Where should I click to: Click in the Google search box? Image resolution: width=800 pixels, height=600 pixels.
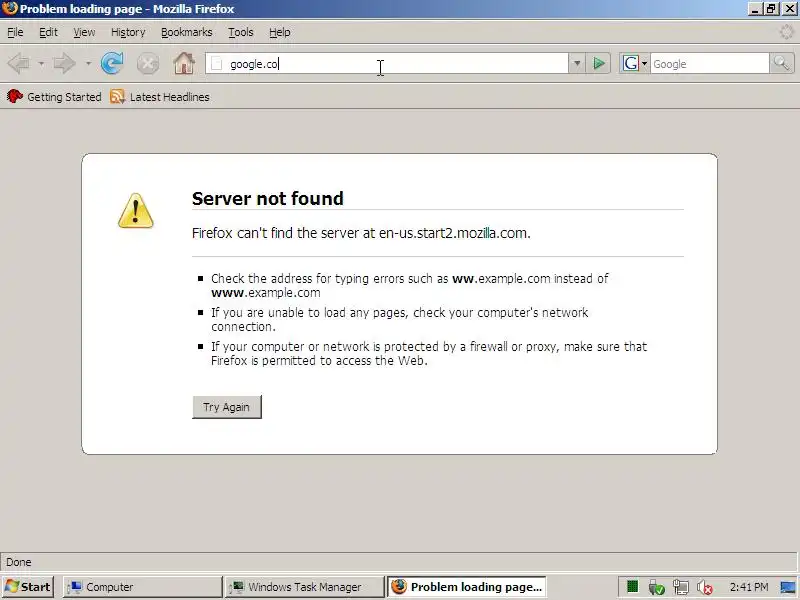[709, 64]
